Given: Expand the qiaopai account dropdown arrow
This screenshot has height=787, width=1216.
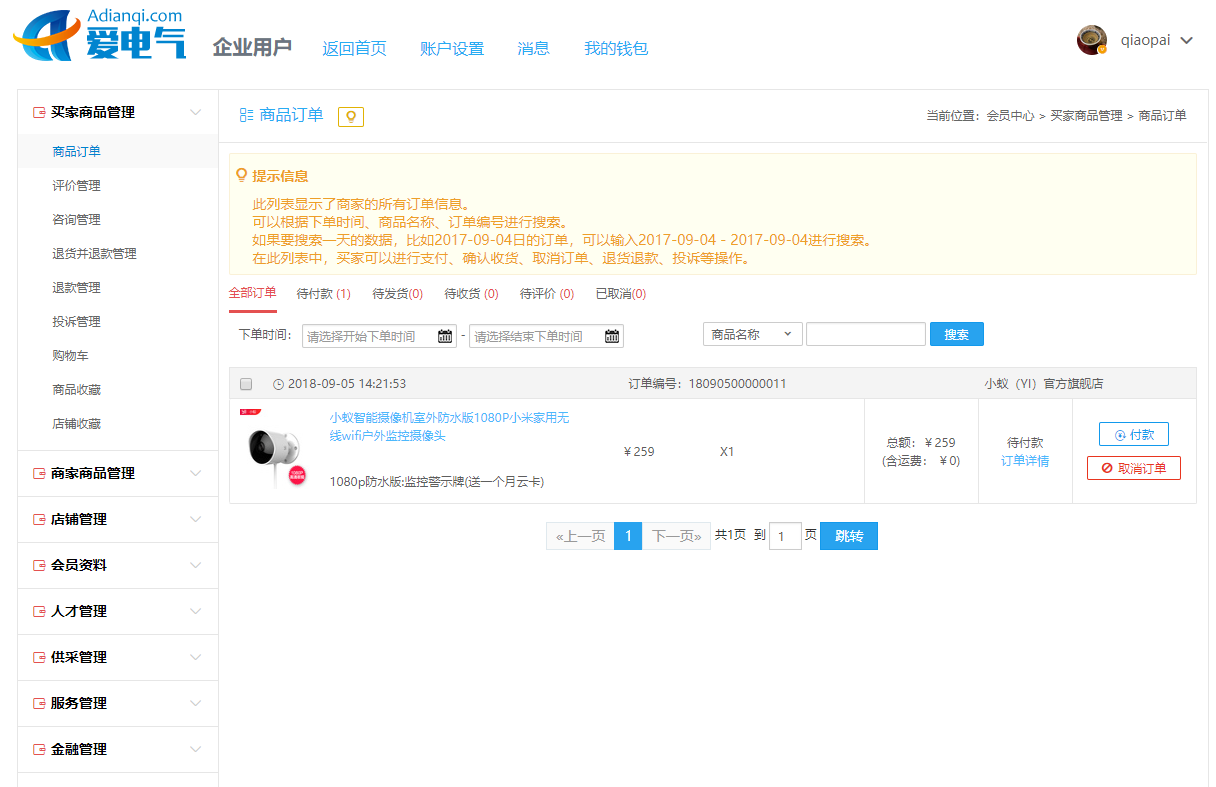Looking at the screenshot, I should click(1187, 41).
